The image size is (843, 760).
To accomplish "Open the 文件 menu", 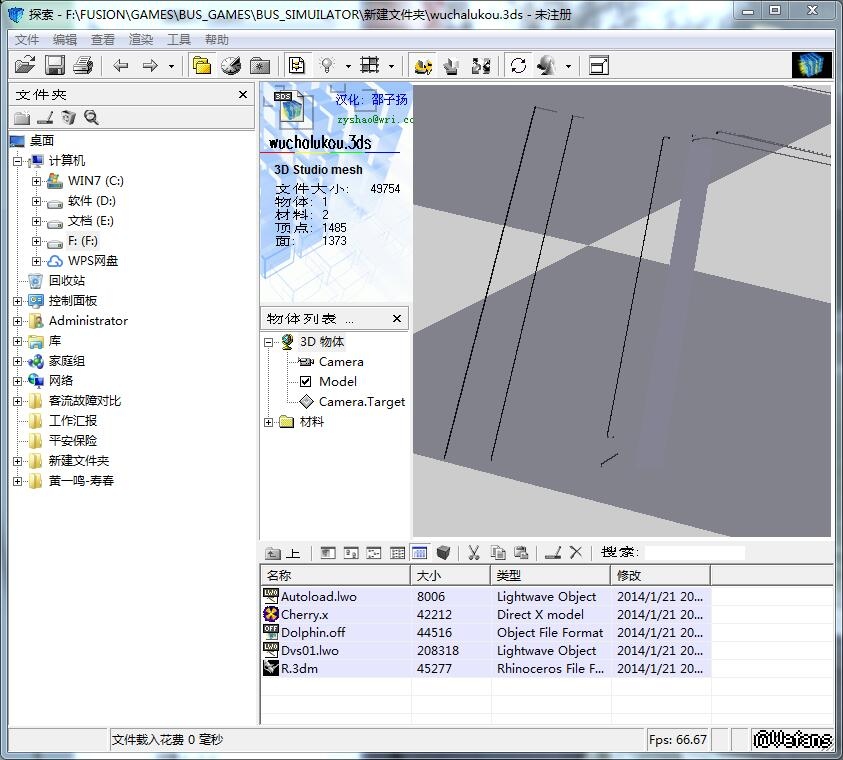I will (x=27, y=40).
